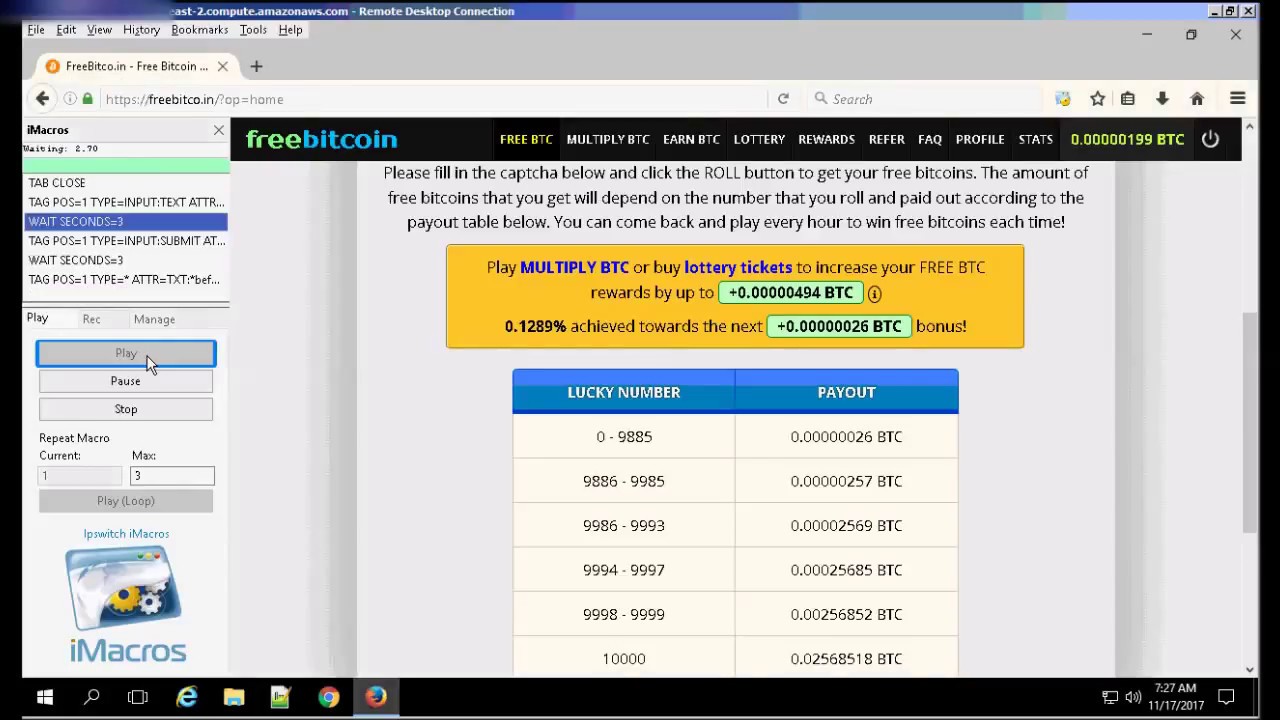
Task: Select the TAG INPUT:SUBMIT macro line
Action: pos(126,241)
